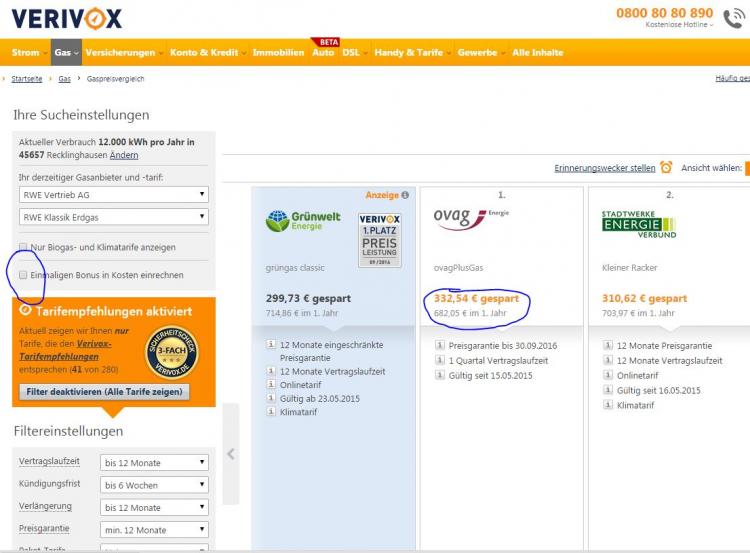This screenshot has height=553, width=750.
Task: Go to Startseite breadcrumb
Action: click(27, 78)
